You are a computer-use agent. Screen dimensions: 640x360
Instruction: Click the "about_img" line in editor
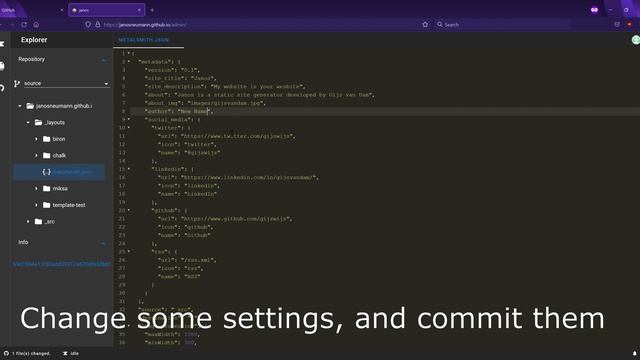[x=205, y=103]
